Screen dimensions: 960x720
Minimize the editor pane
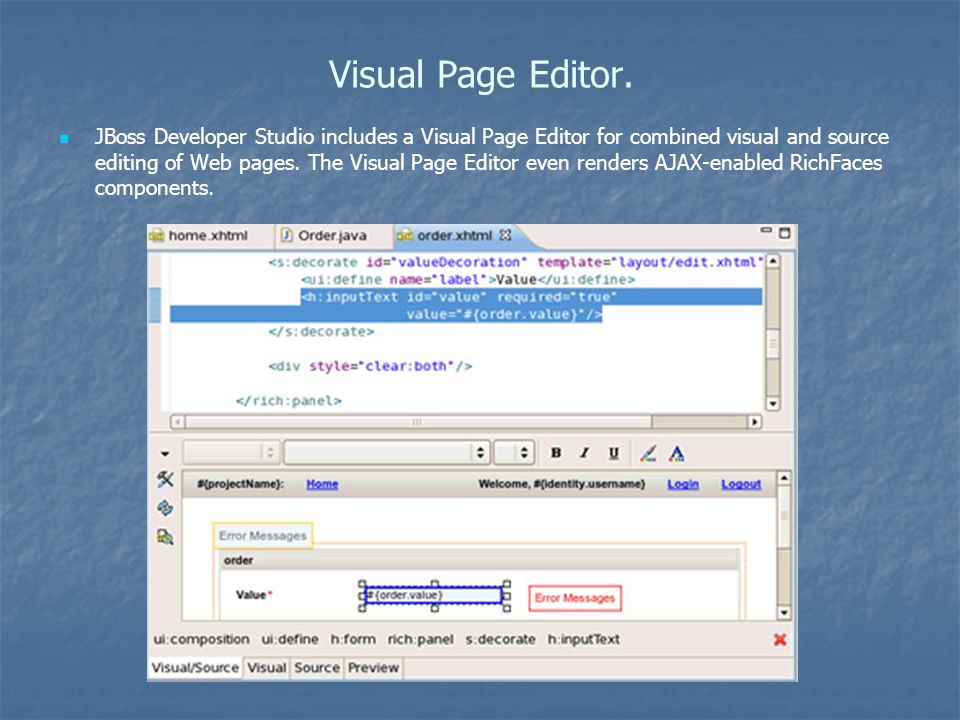[x=766, y=231]
